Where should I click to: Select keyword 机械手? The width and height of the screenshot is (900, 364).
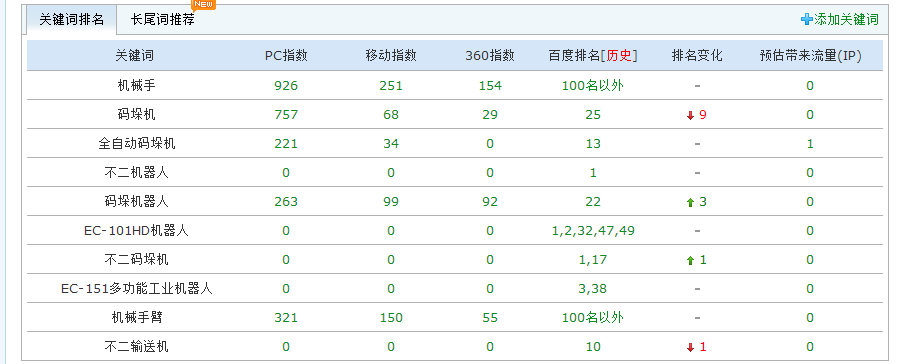tap(137, 86)
